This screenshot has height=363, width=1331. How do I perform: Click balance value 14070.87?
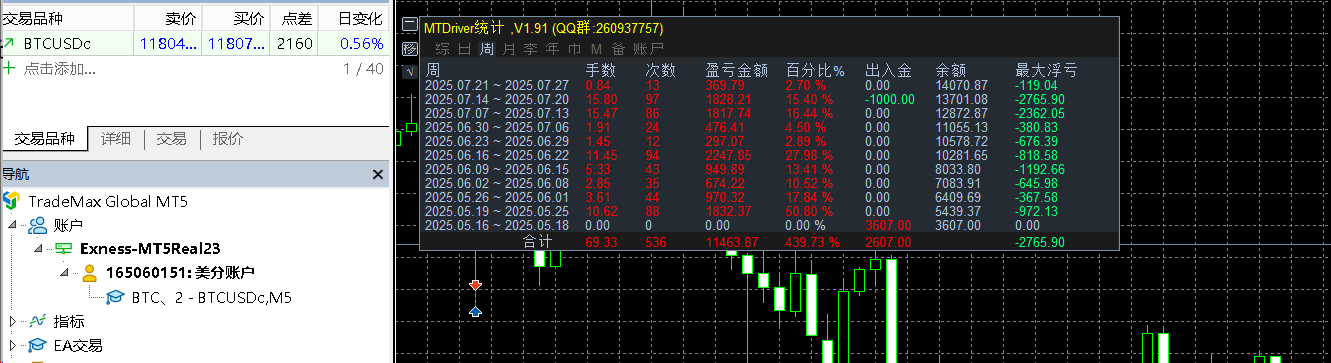click(961, 85)
